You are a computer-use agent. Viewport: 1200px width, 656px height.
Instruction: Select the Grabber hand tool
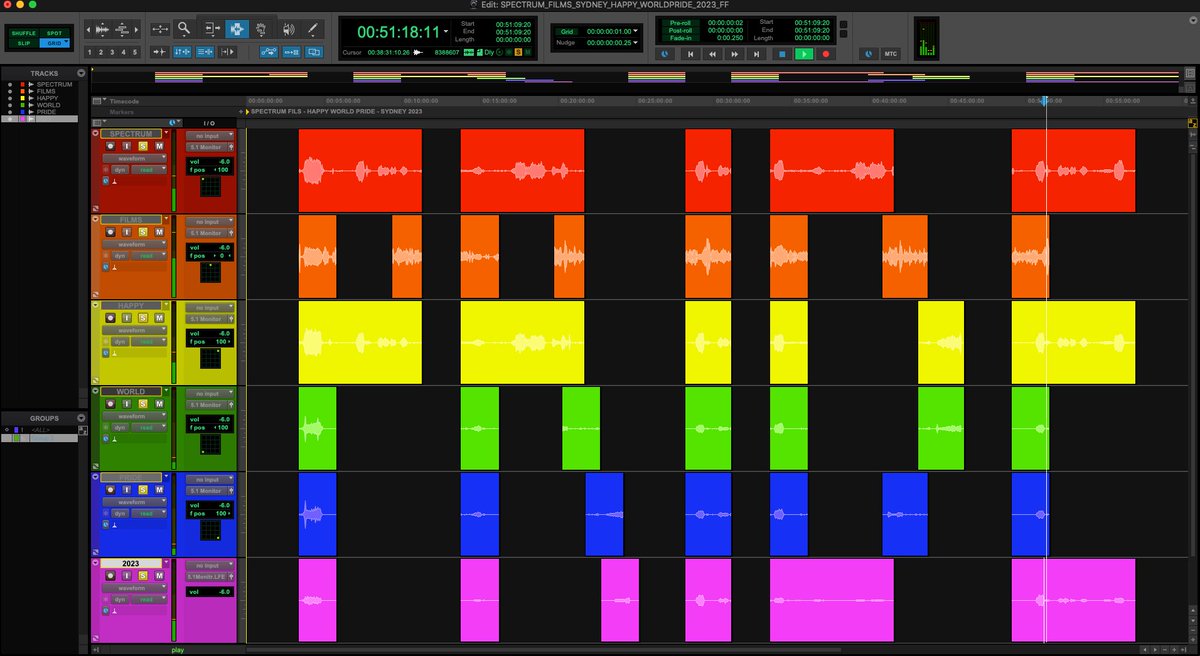click(x=261, y=29)
